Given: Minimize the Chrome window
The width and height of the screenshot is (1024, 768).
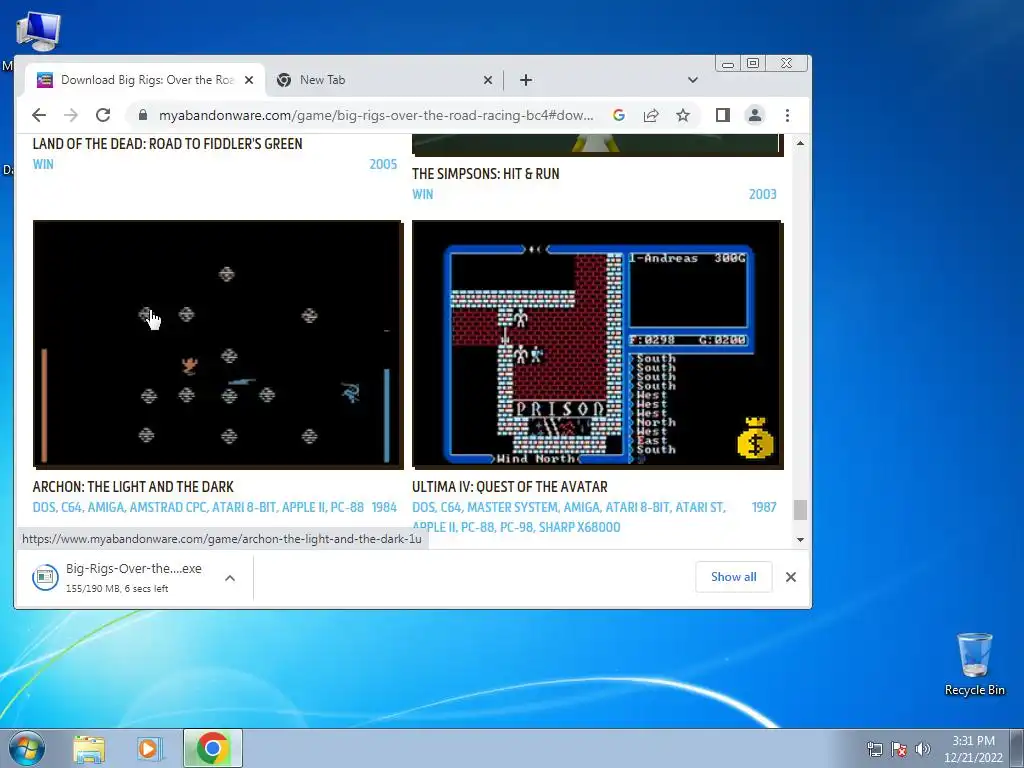Looking at the screenshot, I should 728,63.
